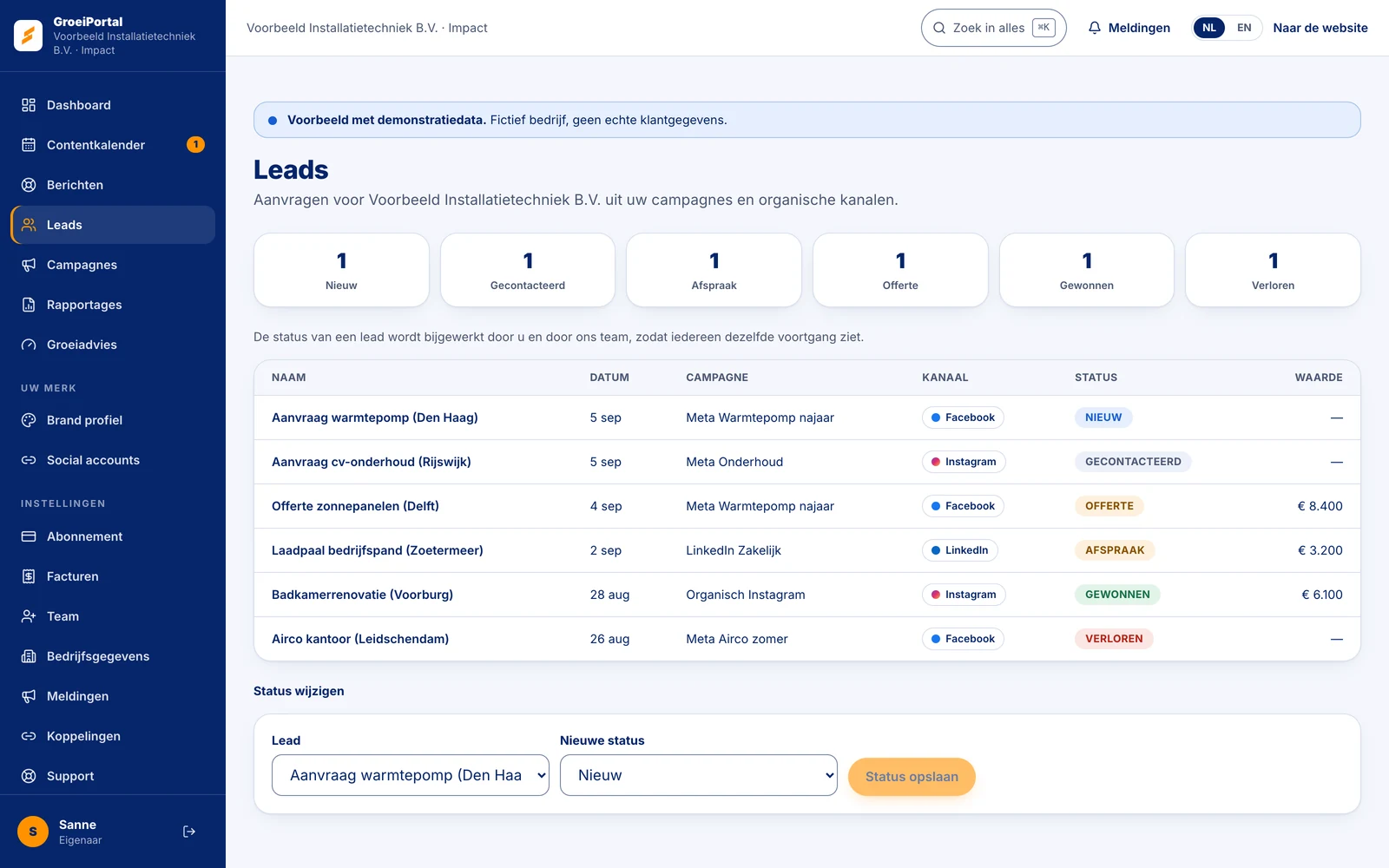Open Abonnement settings
Viewport: 1389px width, 868px height.
pyautogui.click(x=113, y=536)
